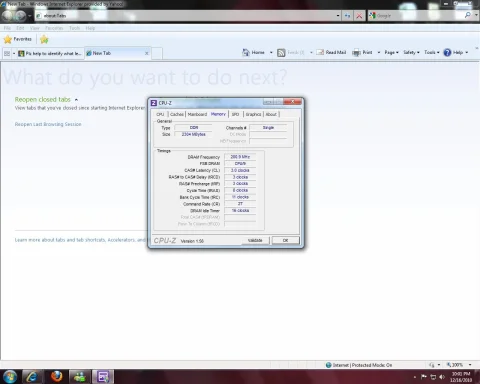The image size is (480, 384).
Task: Click the Size value 2304 MBytes
Action: pos(193,134)
